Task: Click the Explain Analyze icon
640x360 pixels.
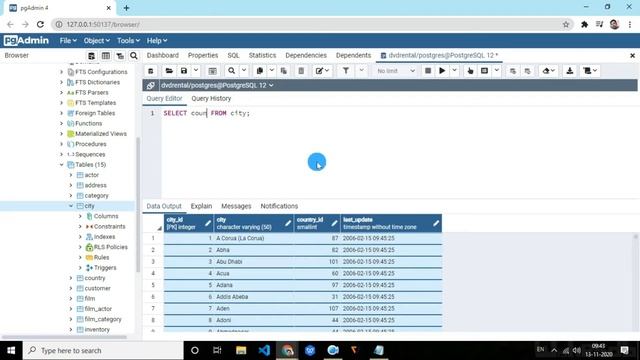Action: tap(484, 71)
